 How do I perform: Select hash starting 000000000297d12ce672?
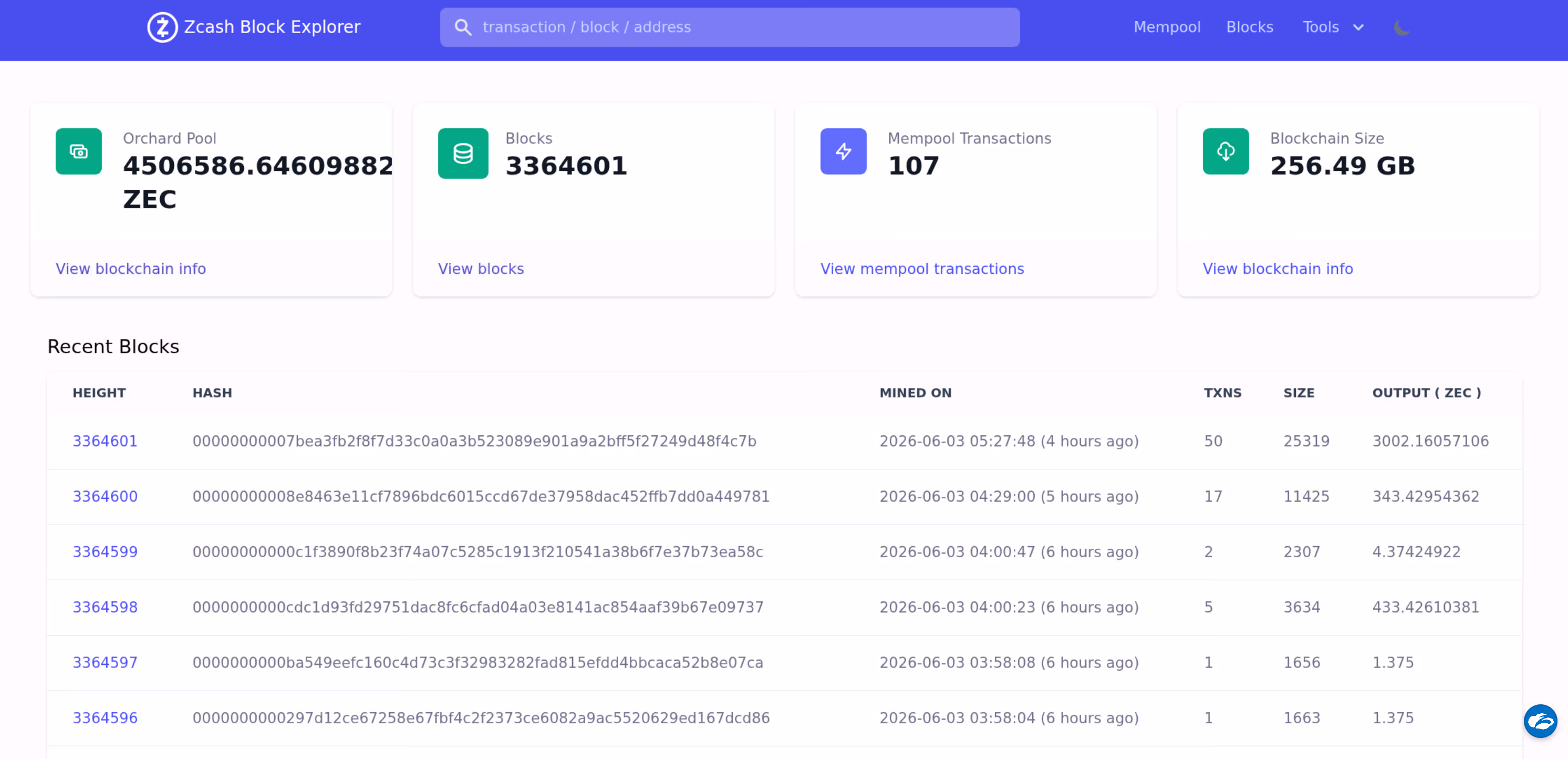(x=481, y=718)
